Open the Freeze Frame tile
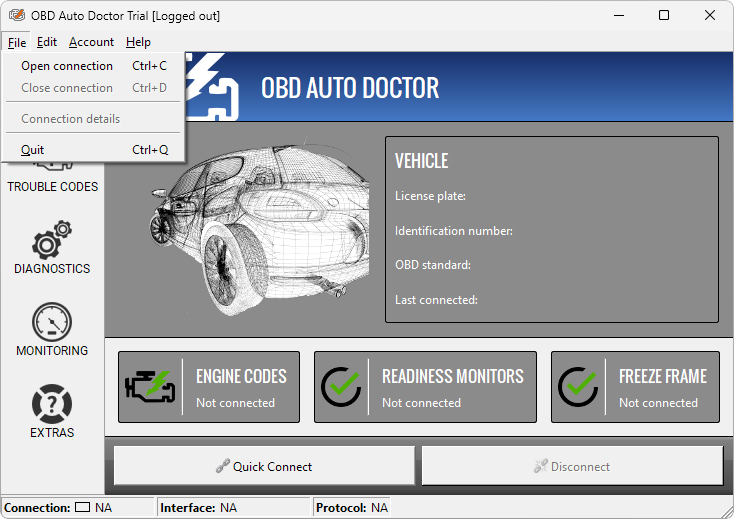 click(635, 387)
